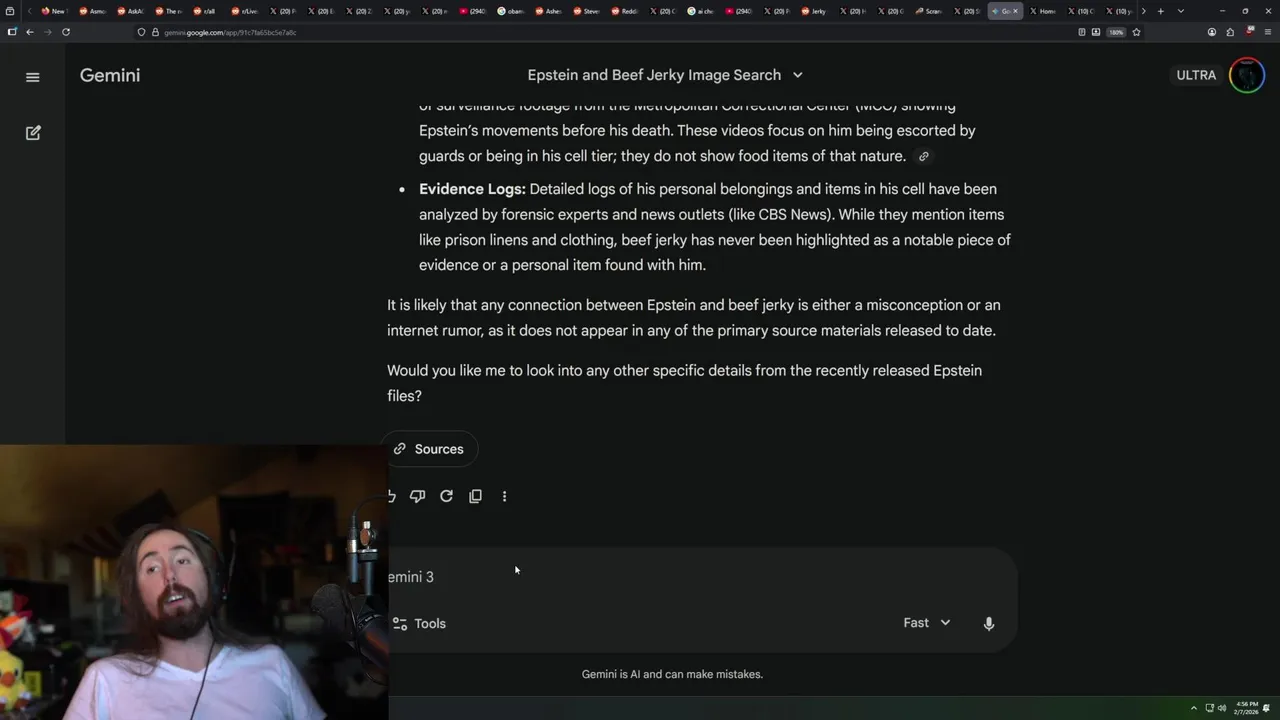Click the 'Evidence Logs:' bold heading
The height and width of the screenshot is (720, 1280).
472,189
